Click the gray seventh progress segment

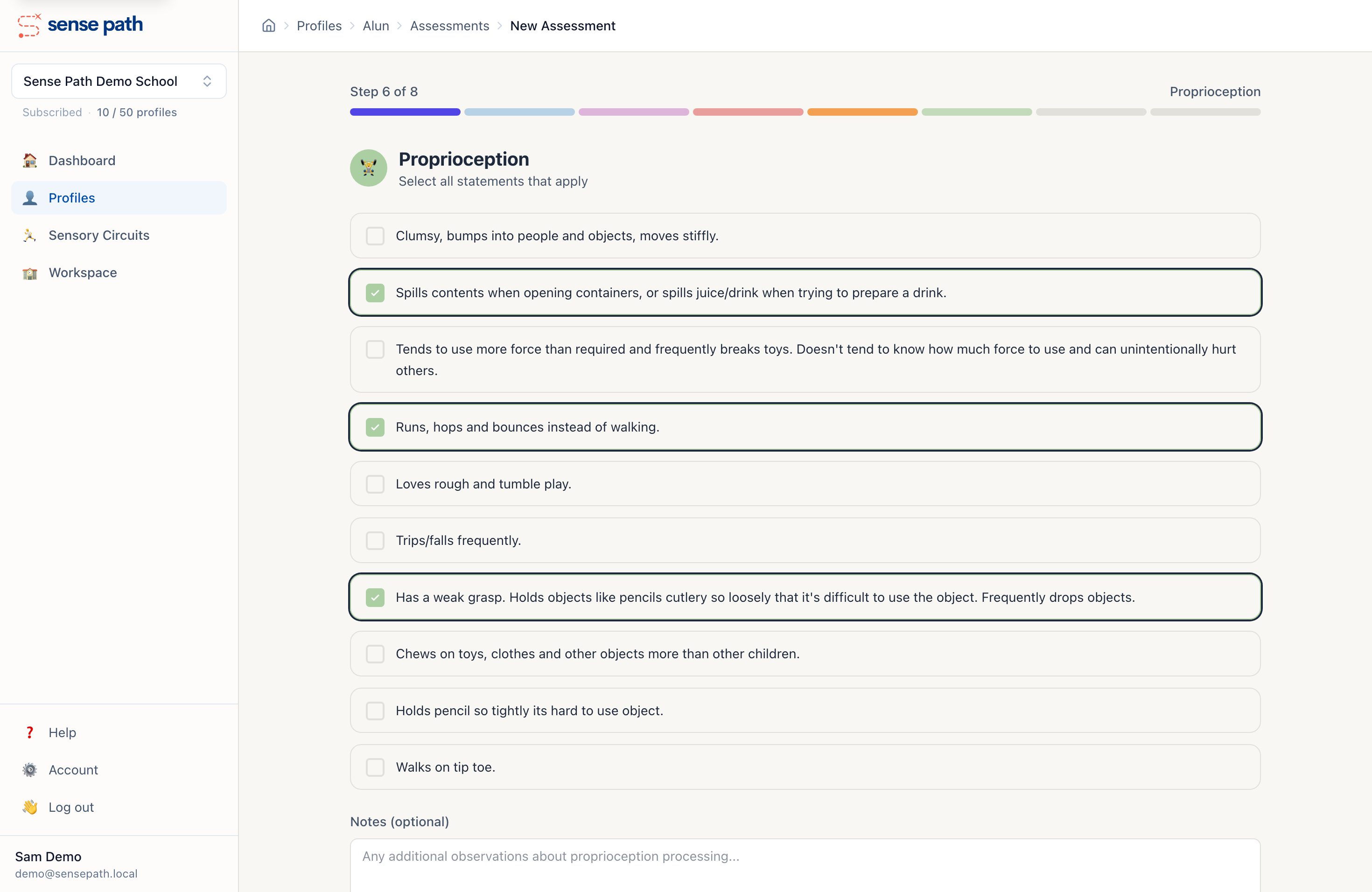1091,112
